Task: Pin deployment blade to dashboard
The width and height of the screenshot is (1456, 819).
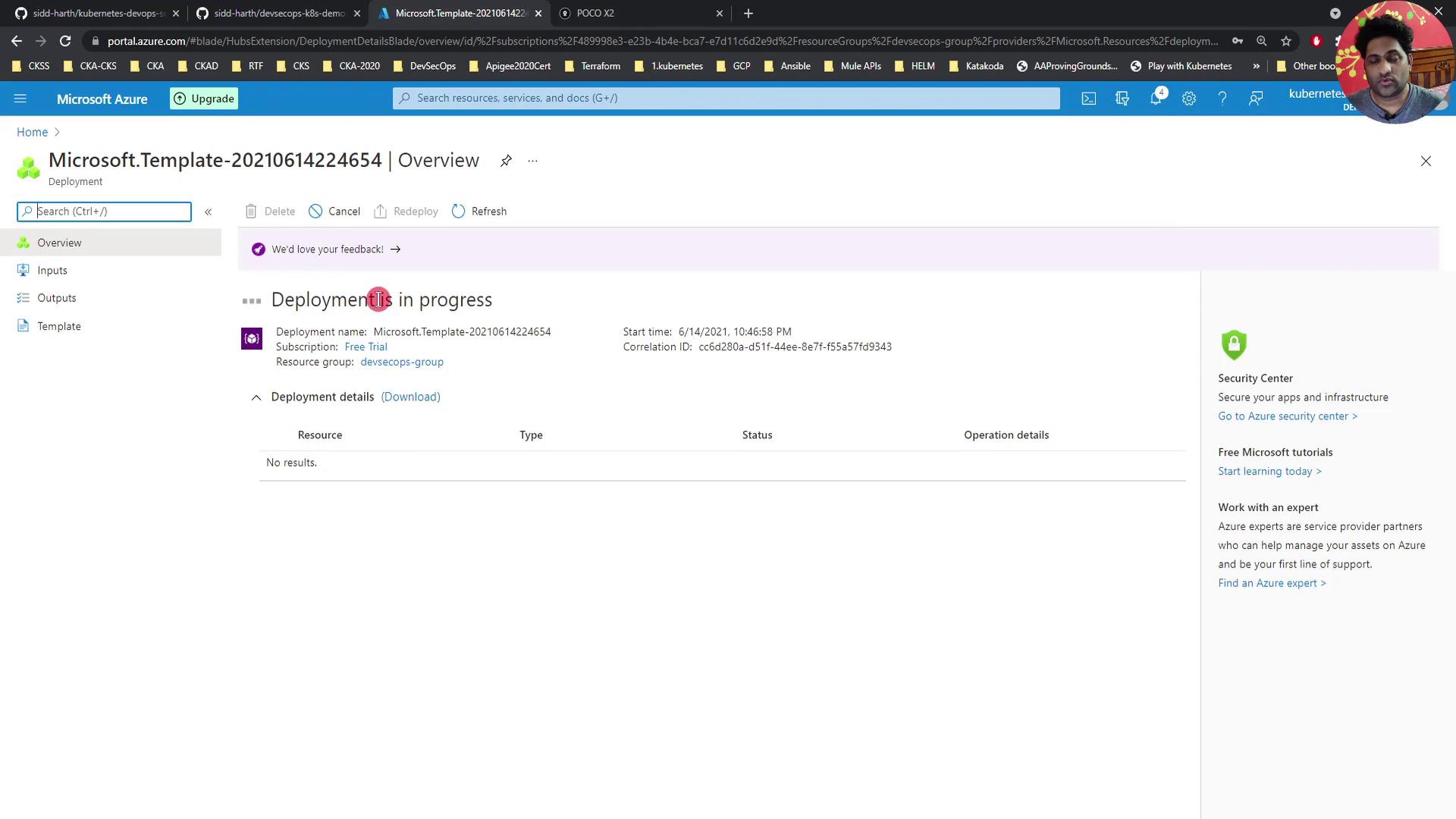Action: point(506,161)
